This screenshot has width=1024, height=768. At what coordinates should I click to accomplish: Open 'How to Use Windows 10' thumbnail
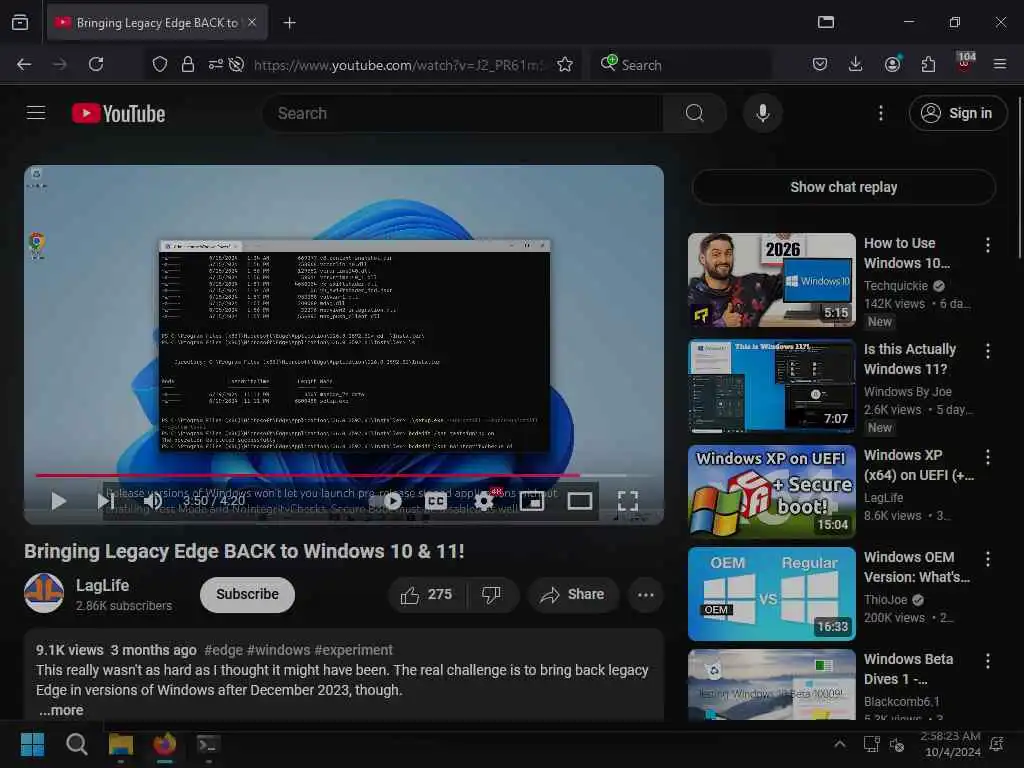click(771, 280)
